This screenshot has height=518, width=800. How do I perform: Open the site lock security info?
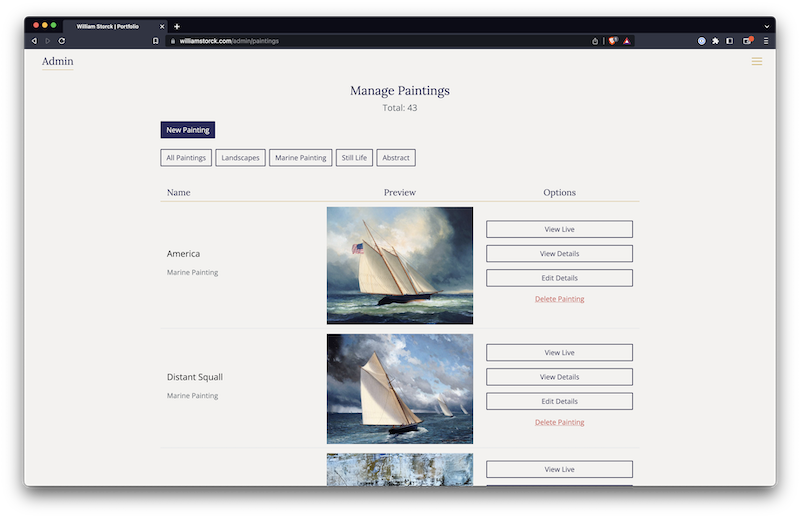(173, 41)
